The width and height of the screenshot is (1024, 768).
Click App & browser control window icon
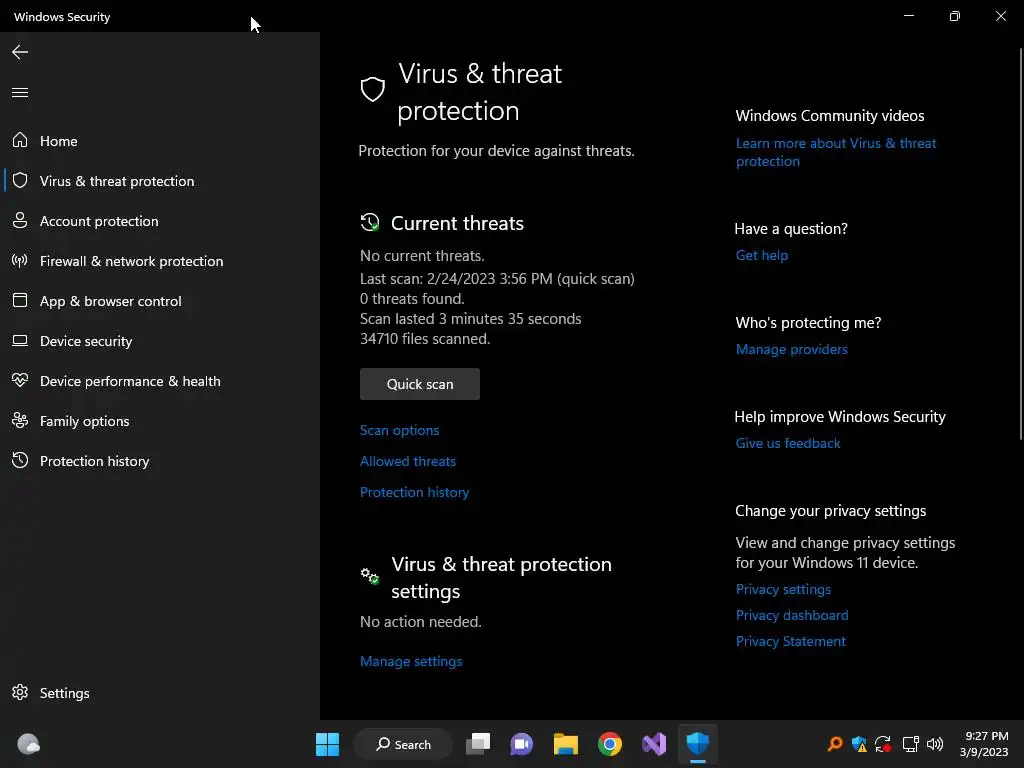pyautogui.click(x=20, y=301)
